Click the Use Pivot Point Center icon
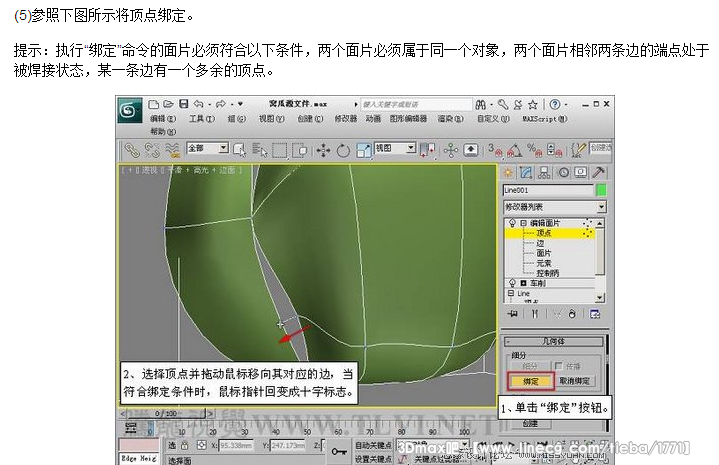 [427, 150]
